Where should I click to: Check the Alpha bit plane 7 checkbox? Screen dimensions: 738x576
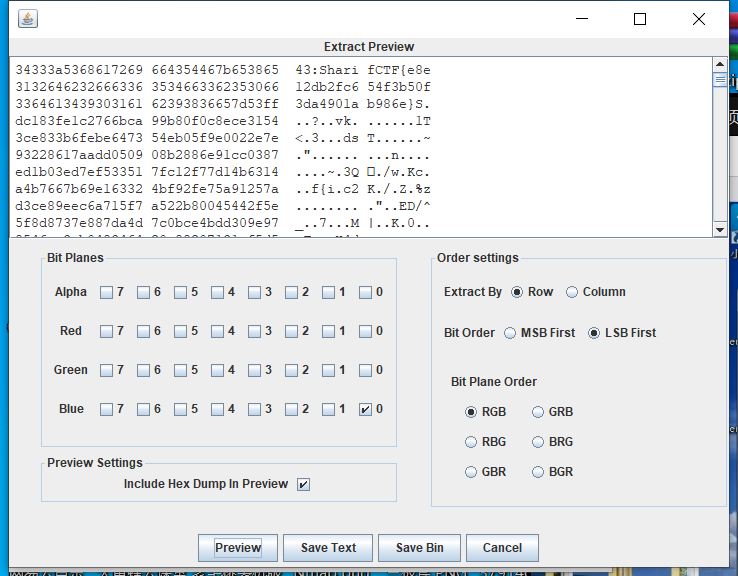click(106, 293)
